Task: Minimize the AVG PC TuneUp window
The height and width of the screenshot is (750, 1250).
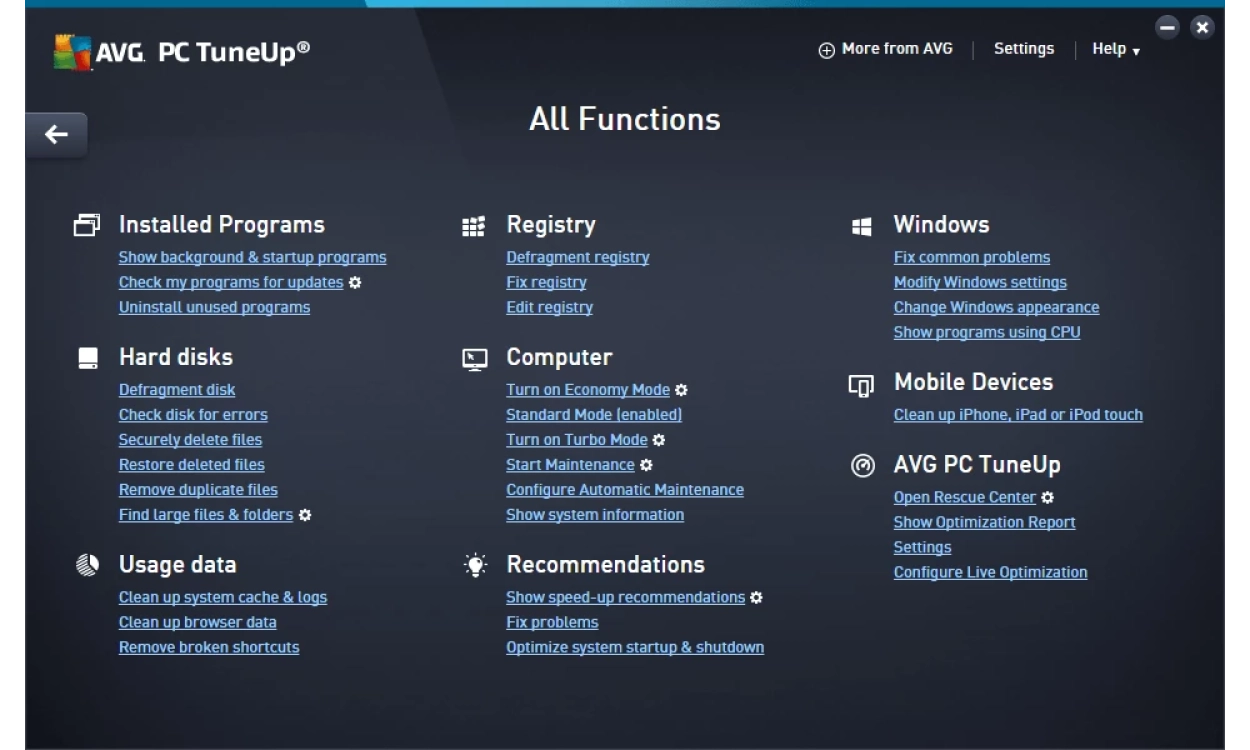Action: 1167,27
